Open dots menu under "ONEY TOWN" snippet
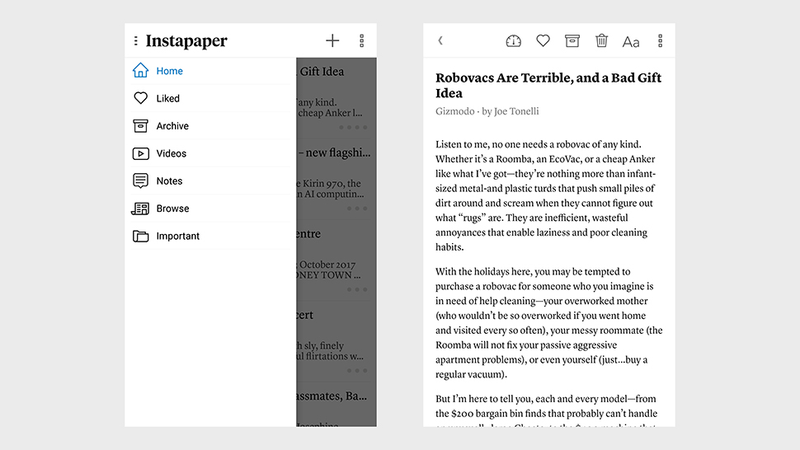 click(x=357, y=289)
